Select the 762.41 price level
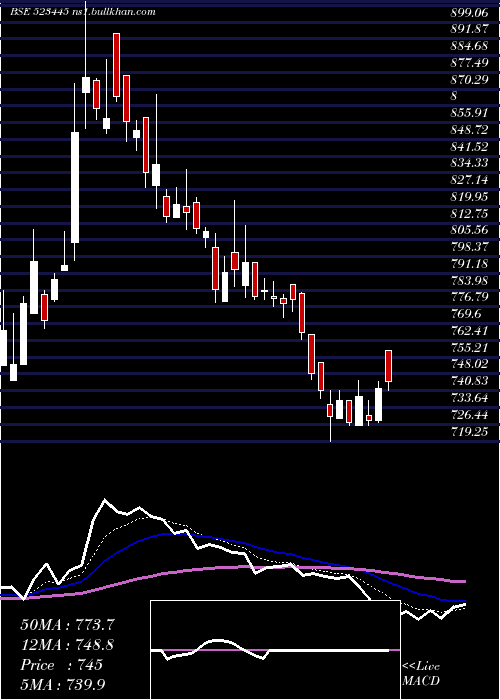500x700 pixels. coord(469,331)
